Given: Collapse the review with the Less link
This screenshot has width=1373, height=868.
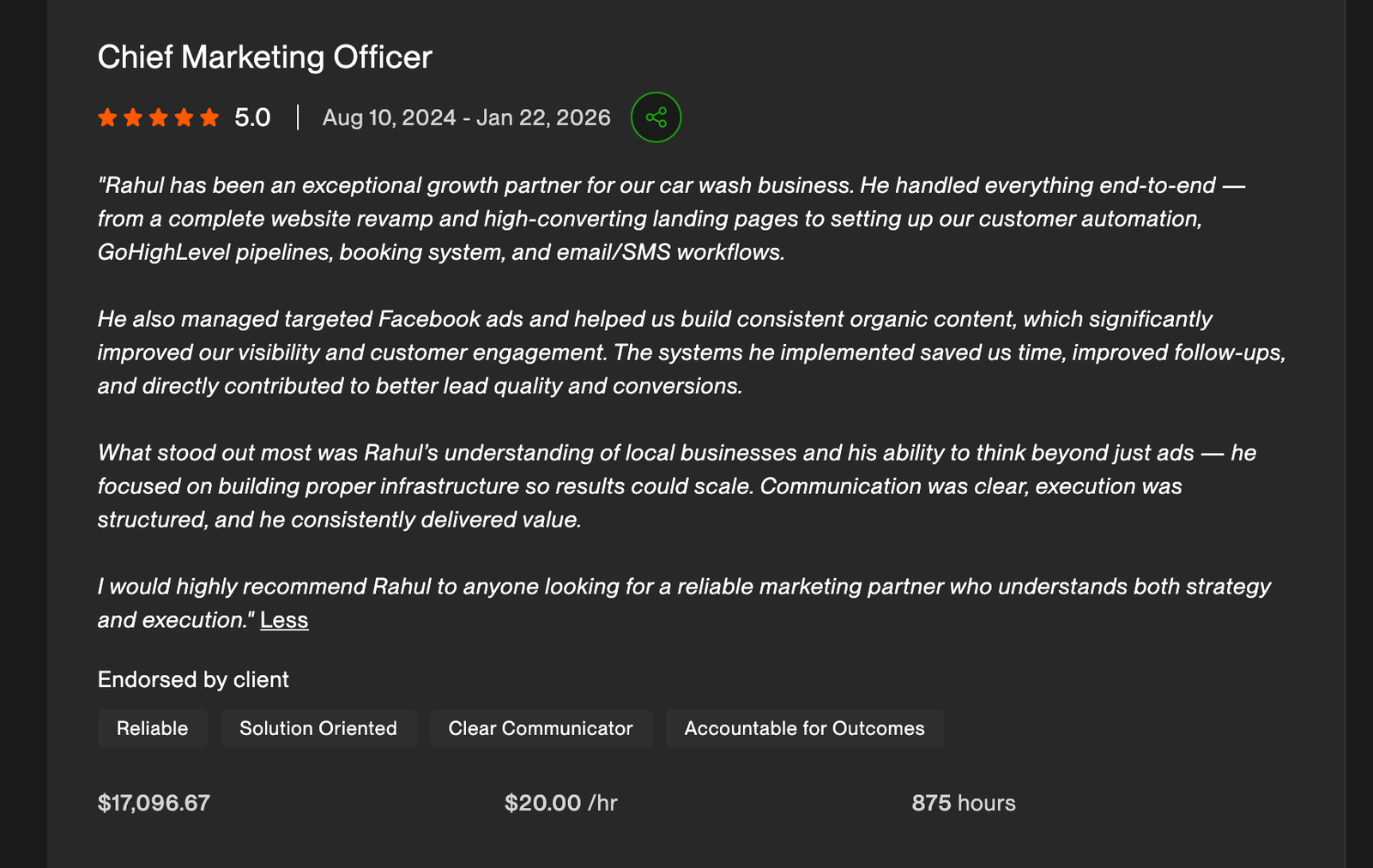Looking at the screenshot, I should (x=284, y=620).
